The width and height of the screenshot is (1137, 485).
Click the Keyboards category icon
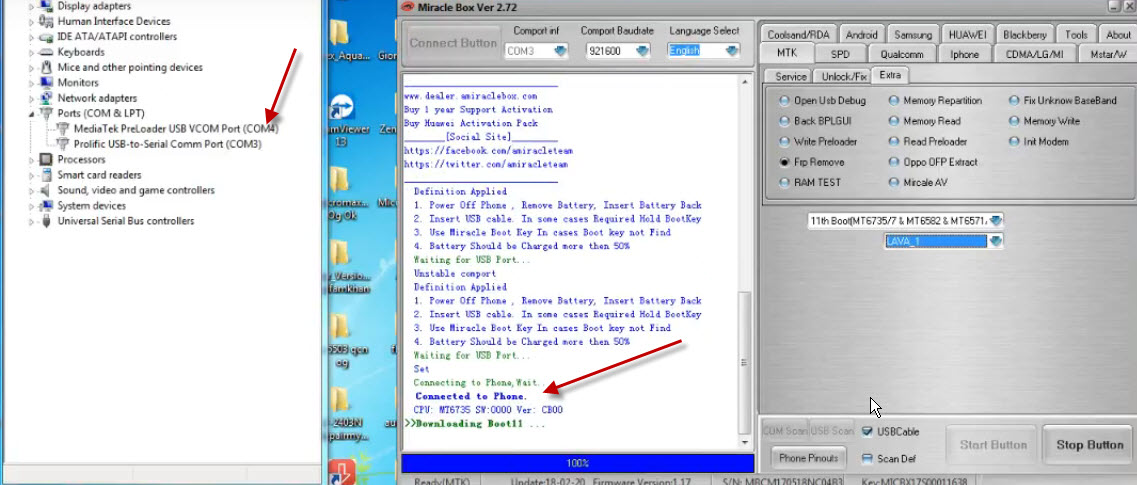(x=46, y=52)
